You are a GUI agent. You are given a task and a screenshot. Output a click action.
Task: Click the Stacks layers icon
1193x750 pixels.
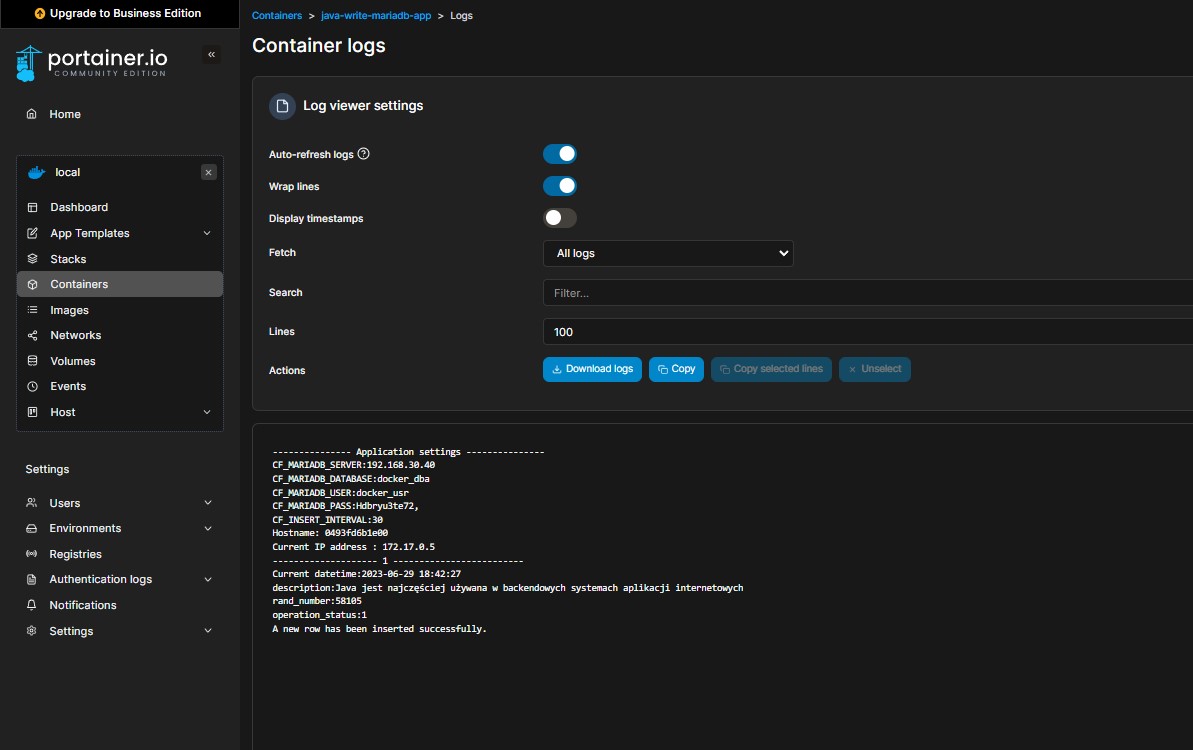pos(32,259)
